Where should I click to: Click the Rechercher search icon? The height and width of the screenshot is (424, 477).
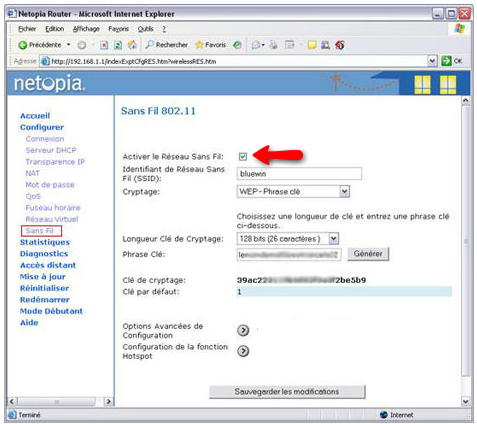tap(150, 45)
